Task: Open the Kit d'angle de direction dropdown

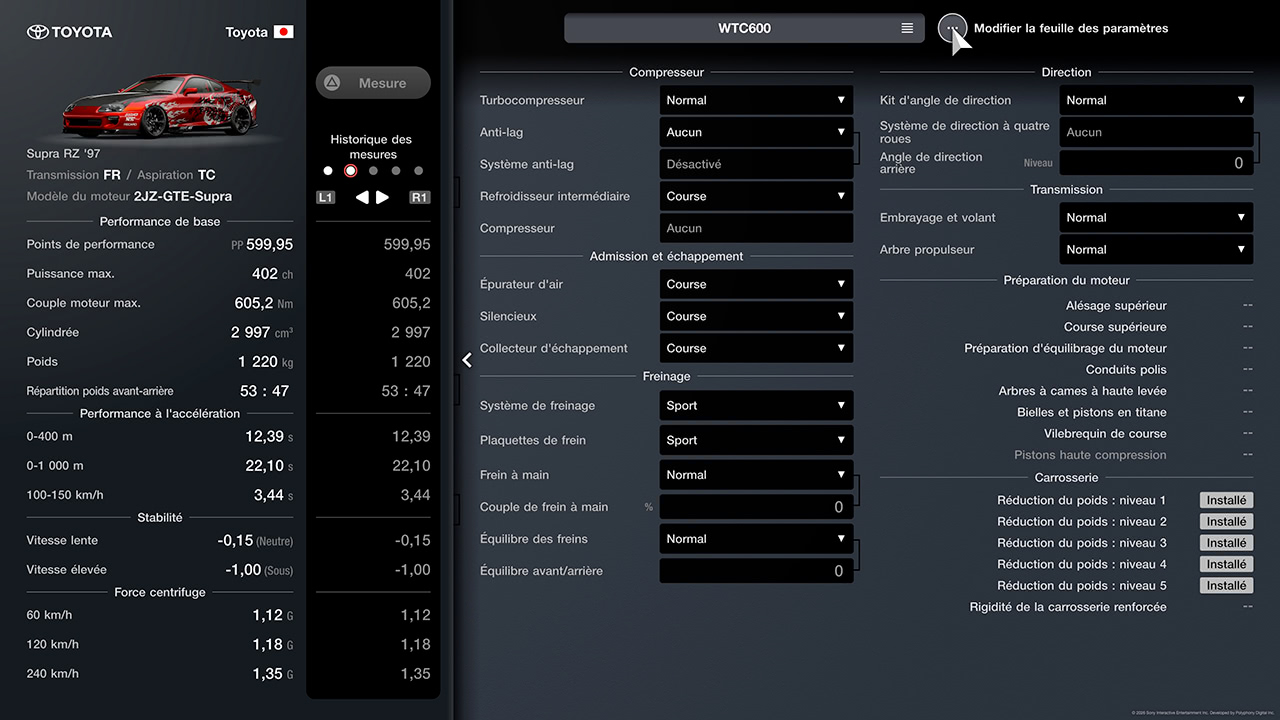Action: 1156,100
